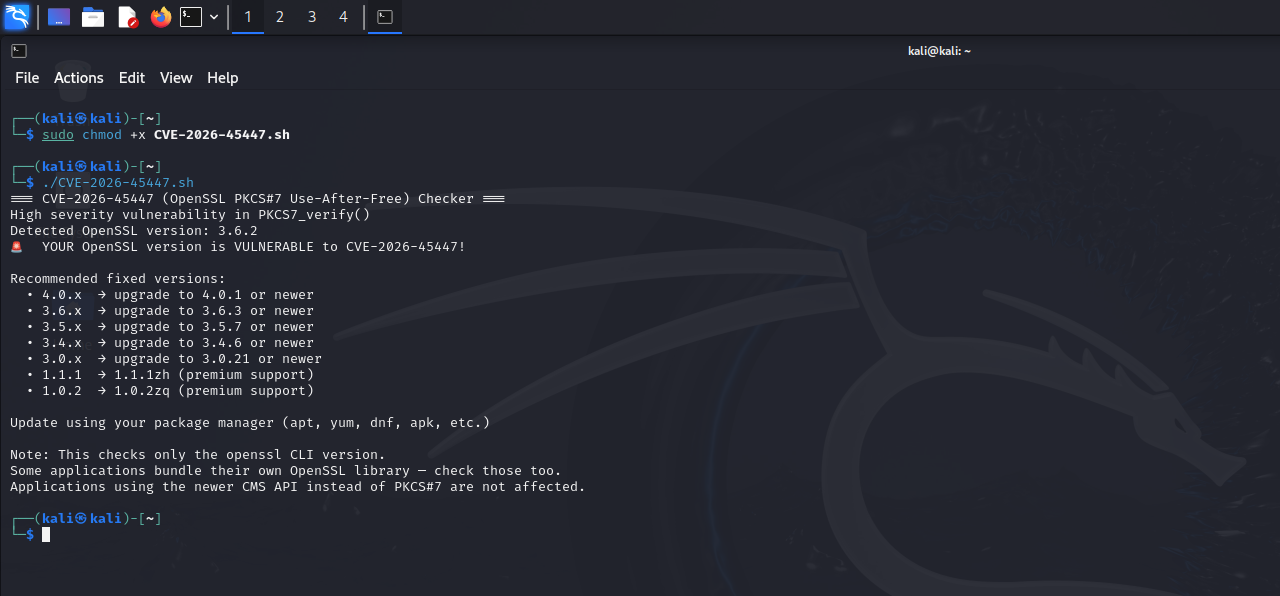Image resolution: width=1280 pixels, height=596 pixels.
Task: Click the terminal cursor at the last prompt
Action: click(46, 534)
